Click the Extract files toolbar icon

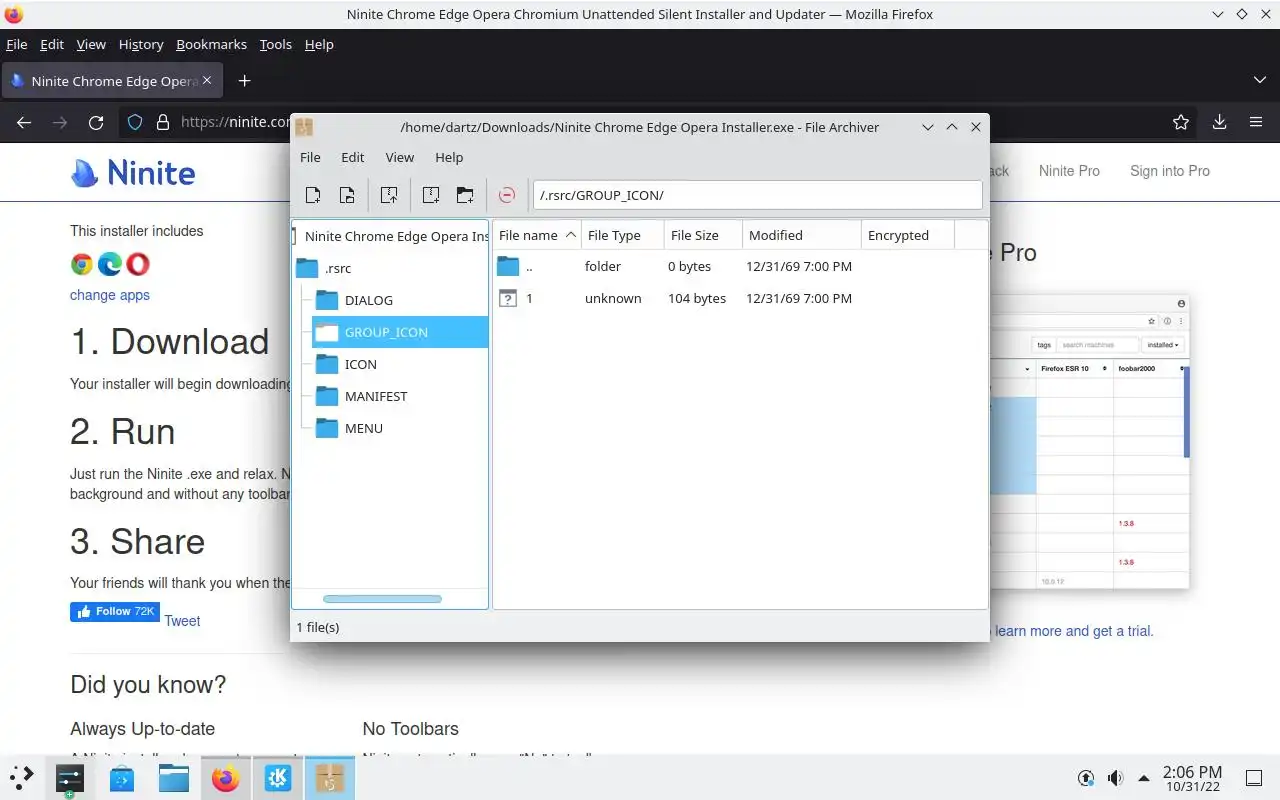[x=389, y=195]
